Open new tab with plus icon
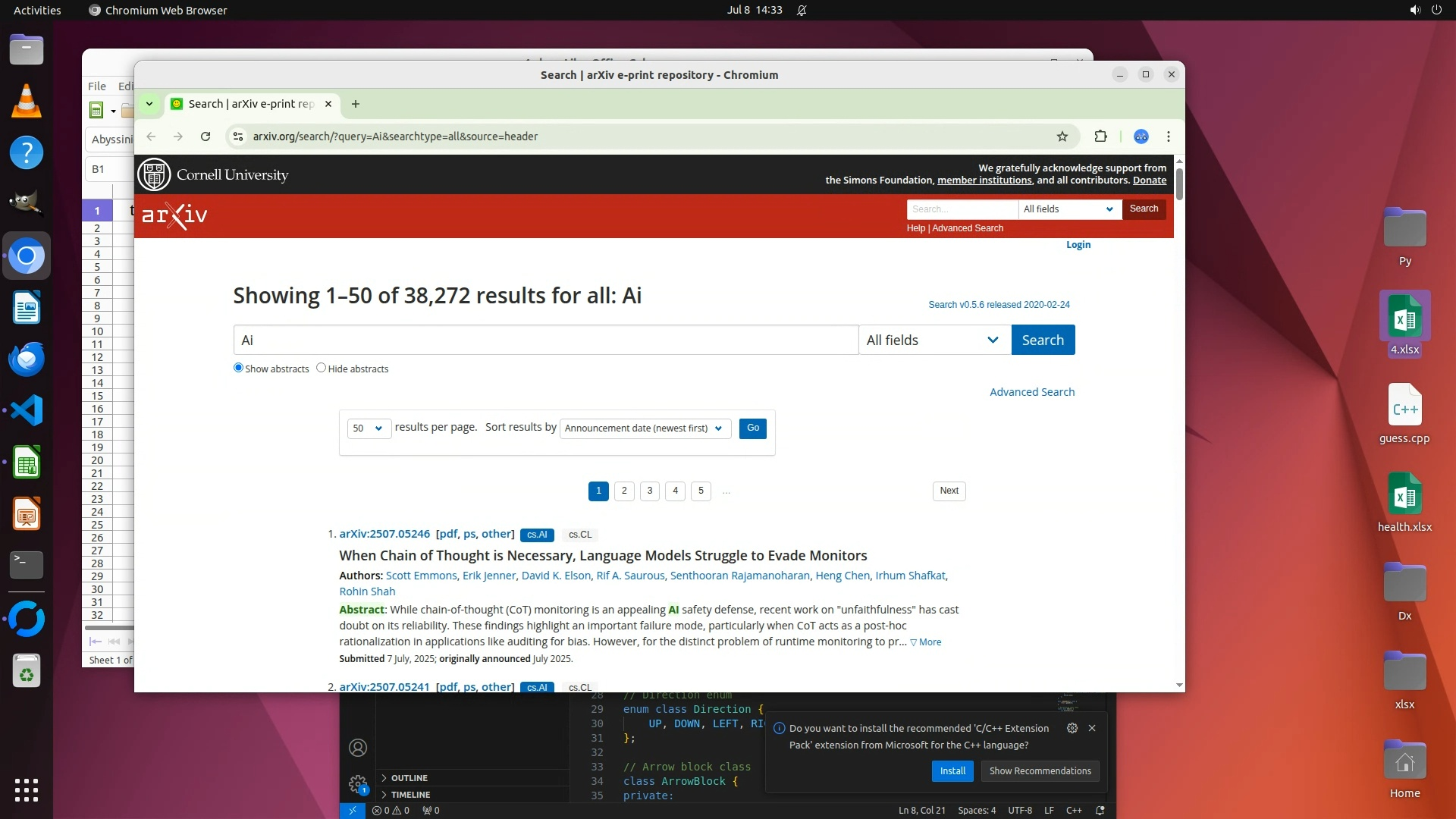The width and height of the screenshot is (1456, 819). pos(356,104)
